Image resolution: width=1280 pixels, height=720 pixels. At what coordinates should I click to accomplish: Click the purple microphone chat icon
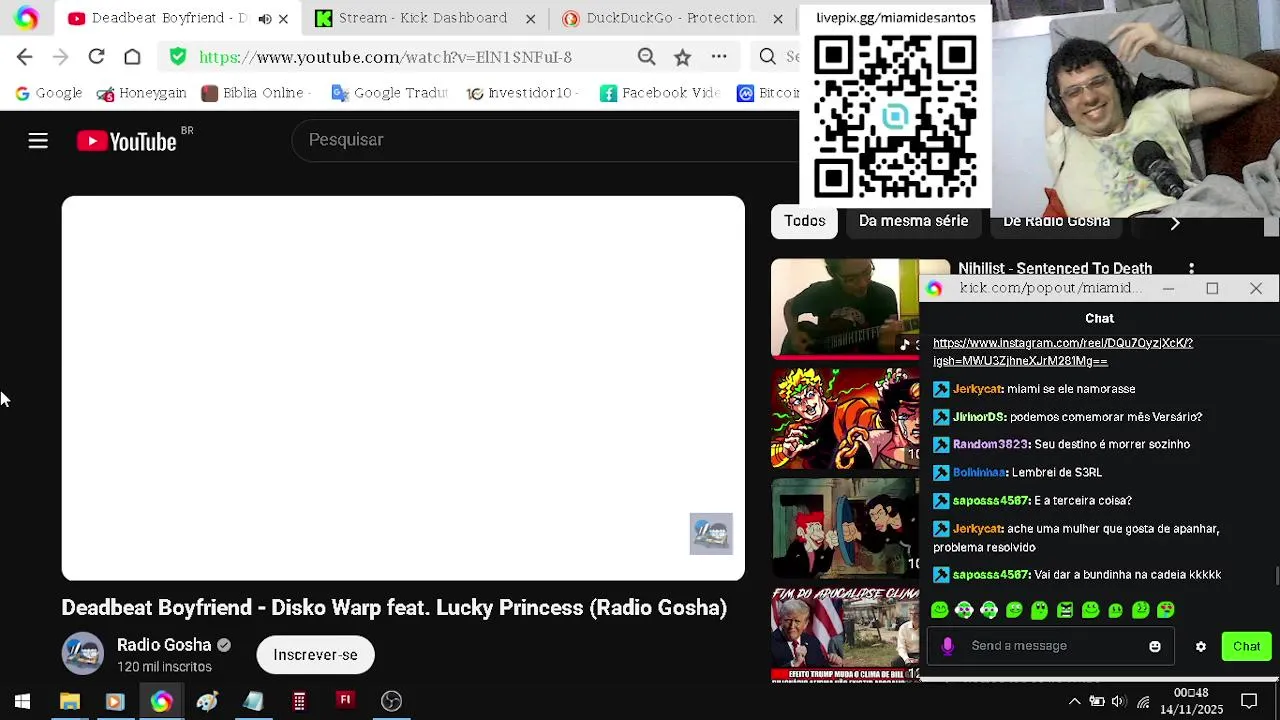[947, 646]
